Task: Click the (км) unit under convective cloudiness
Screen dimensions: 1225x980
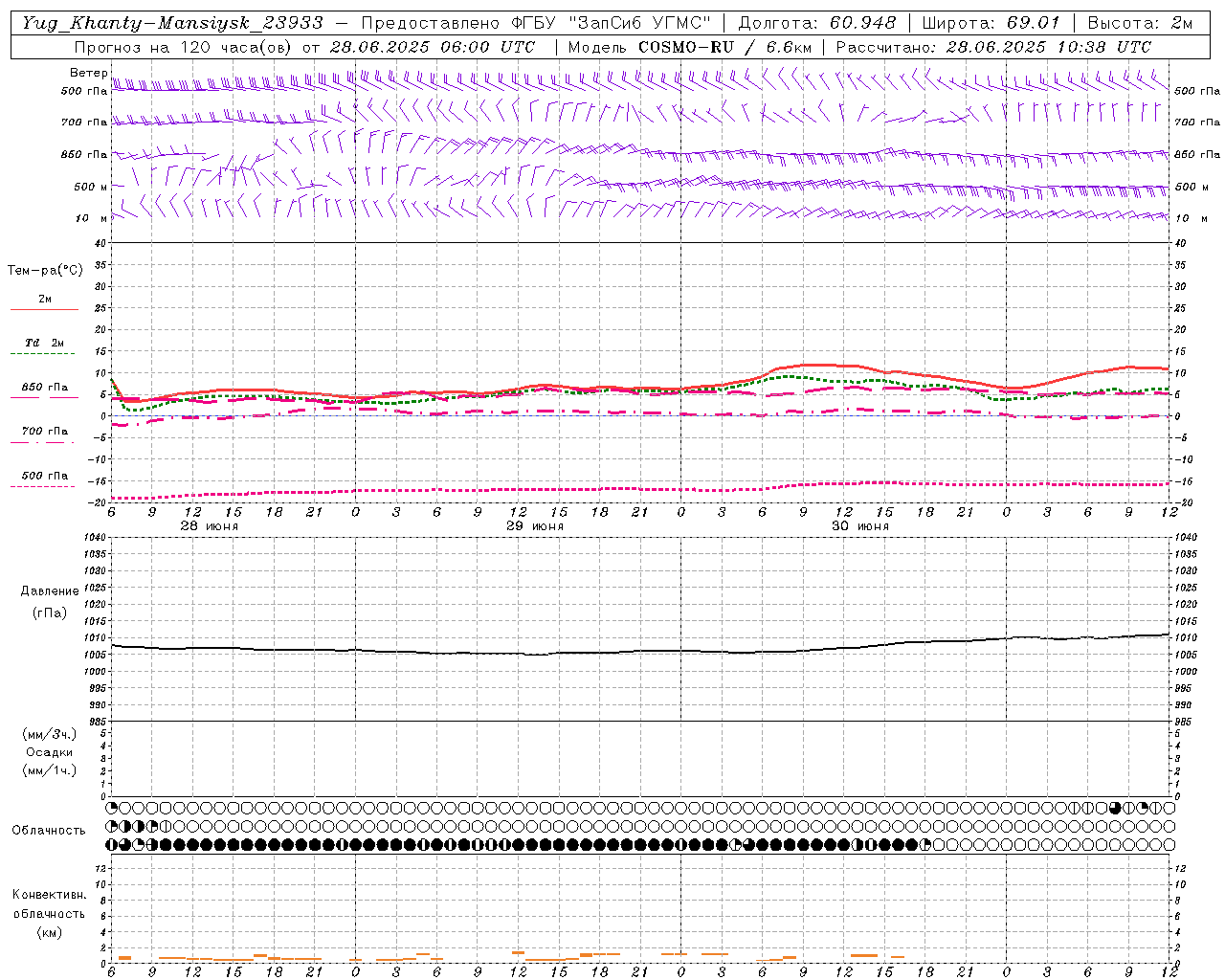Action: click(x=49, y=932)
